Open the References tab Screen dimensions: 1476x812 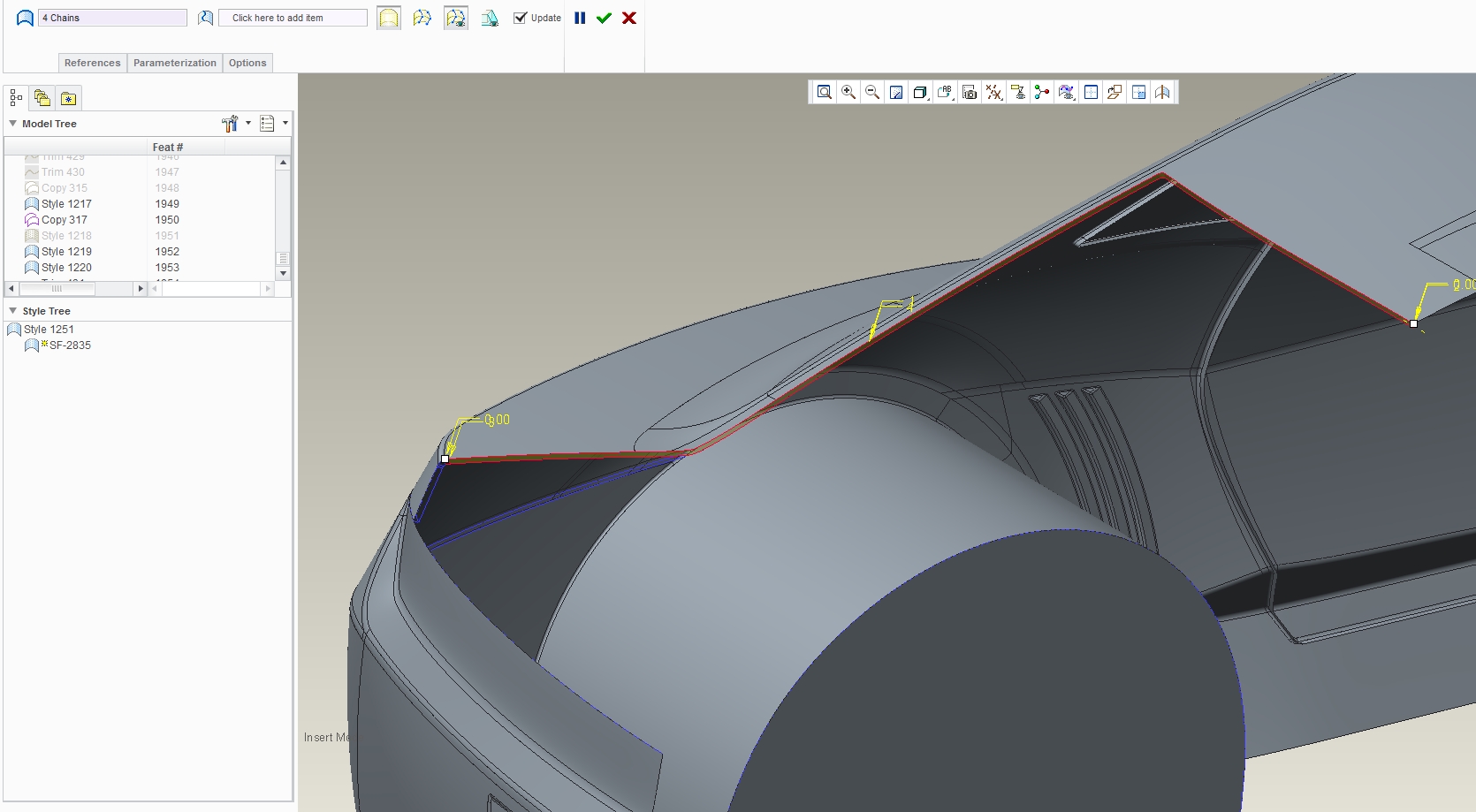coord(92,63)
